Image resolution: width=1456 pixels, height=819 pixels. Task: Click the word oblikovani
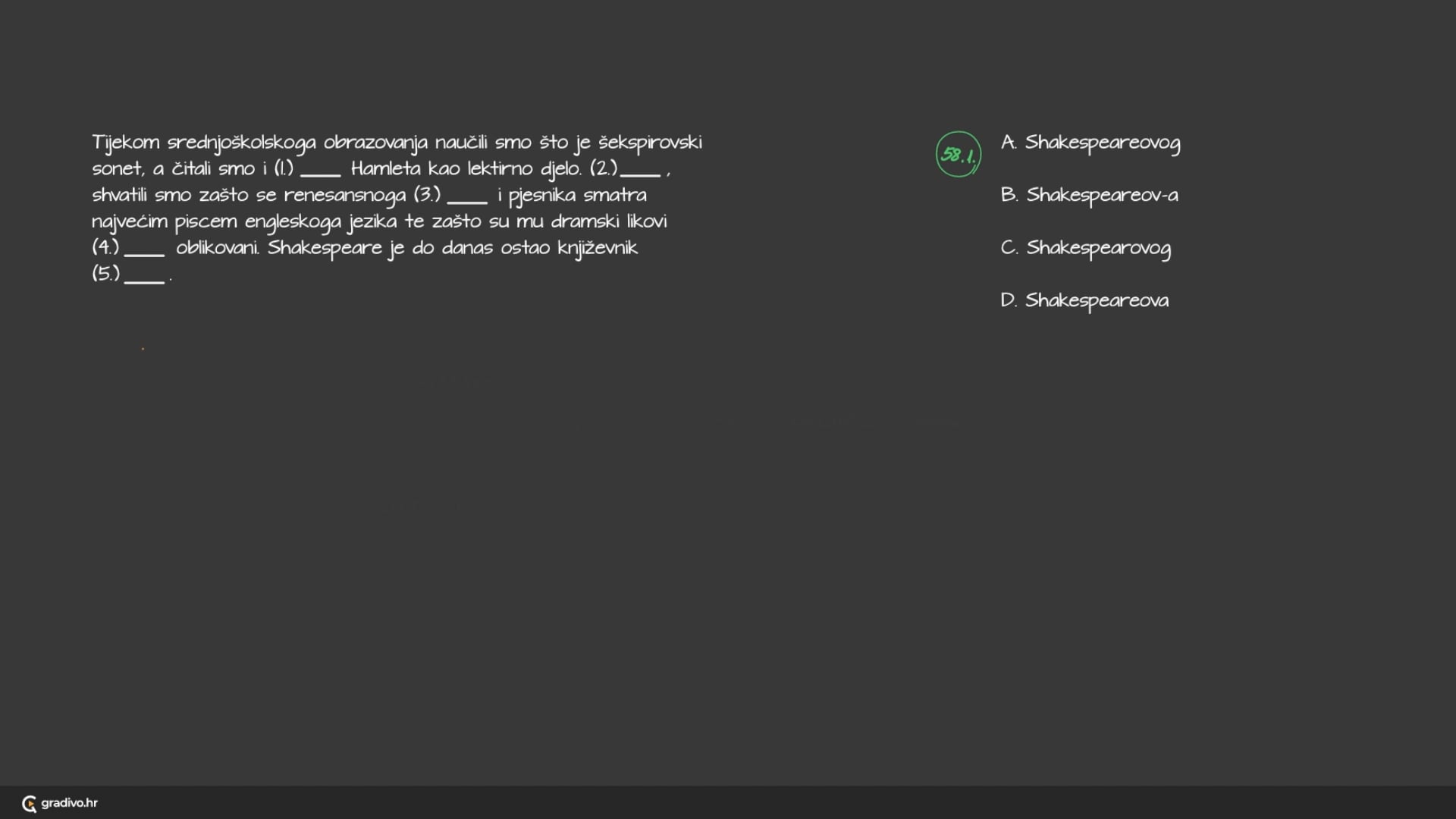coord(218,248)
